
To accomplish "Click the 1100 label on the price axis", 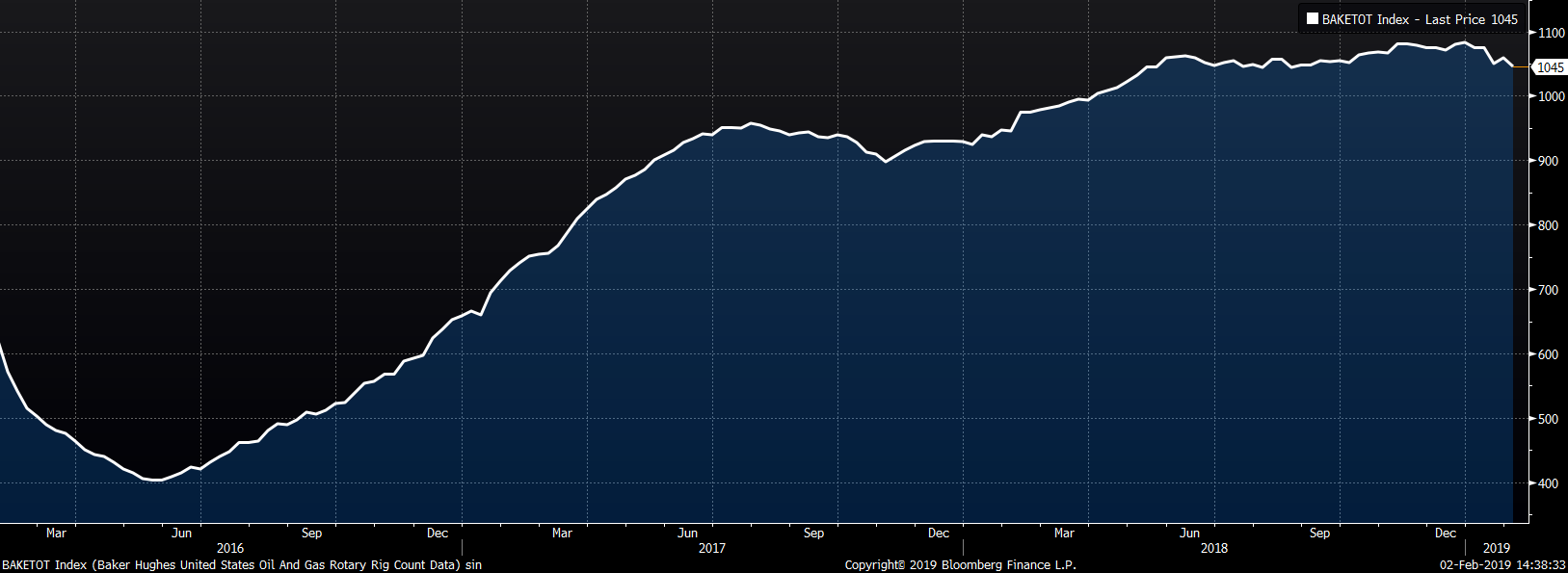I will (1552, 33).
